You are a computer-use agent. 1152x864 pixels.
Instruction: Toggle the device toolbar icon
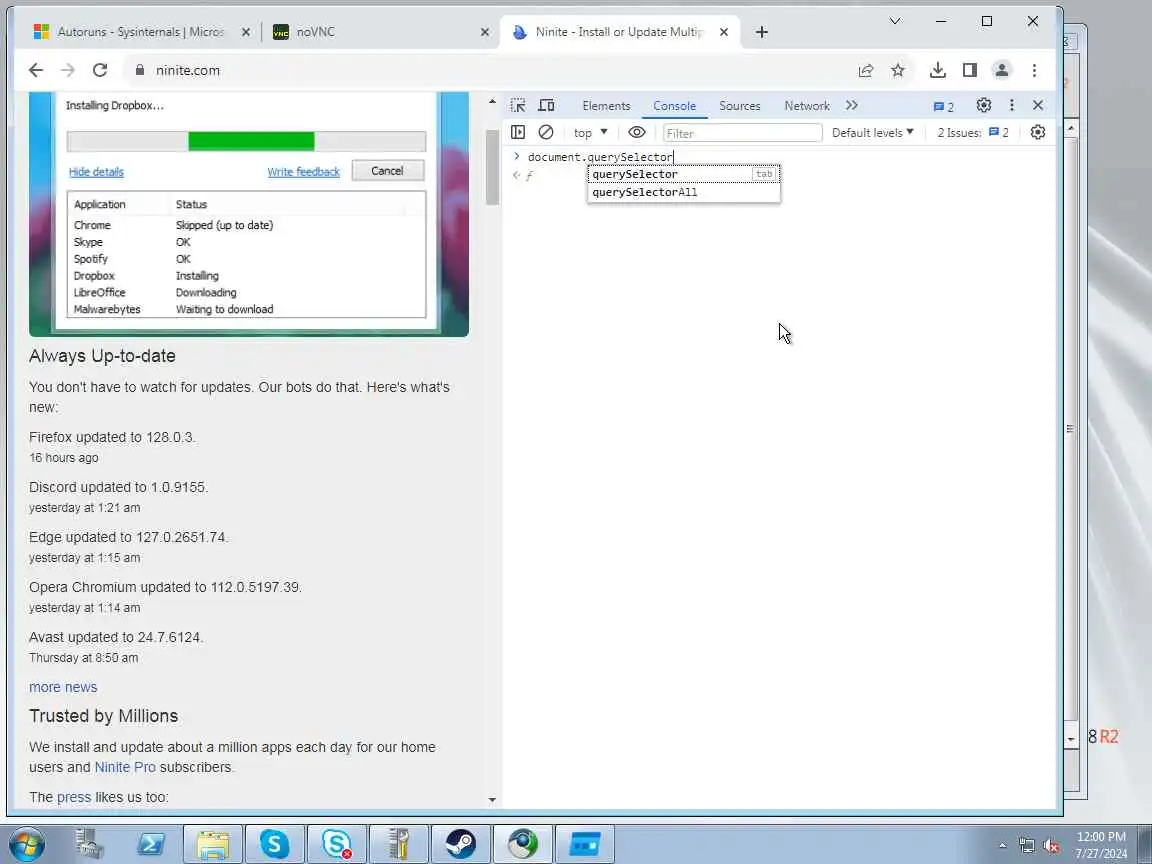click(546, 105)
